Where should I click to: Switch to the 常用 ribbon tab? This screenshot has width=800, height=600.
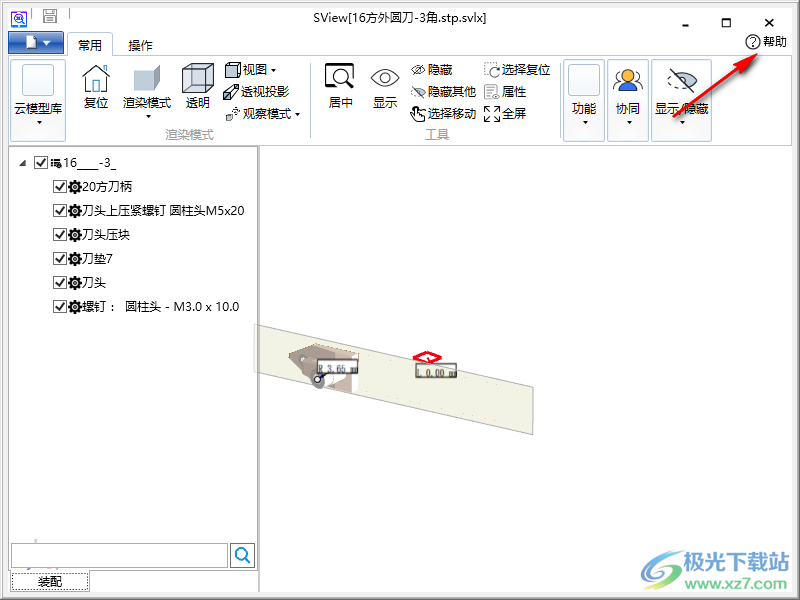tap(90, 45)
